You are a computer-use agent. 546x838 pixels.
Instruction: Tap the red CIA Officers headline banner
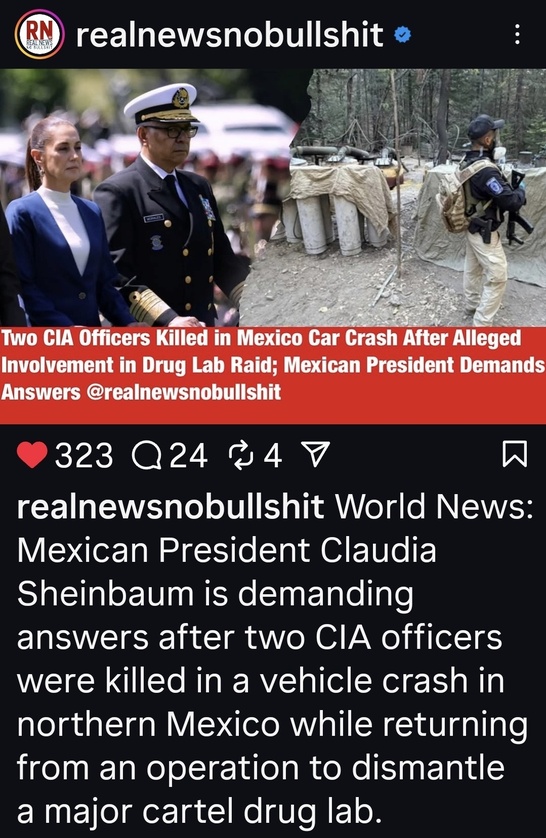coord(273,375)
